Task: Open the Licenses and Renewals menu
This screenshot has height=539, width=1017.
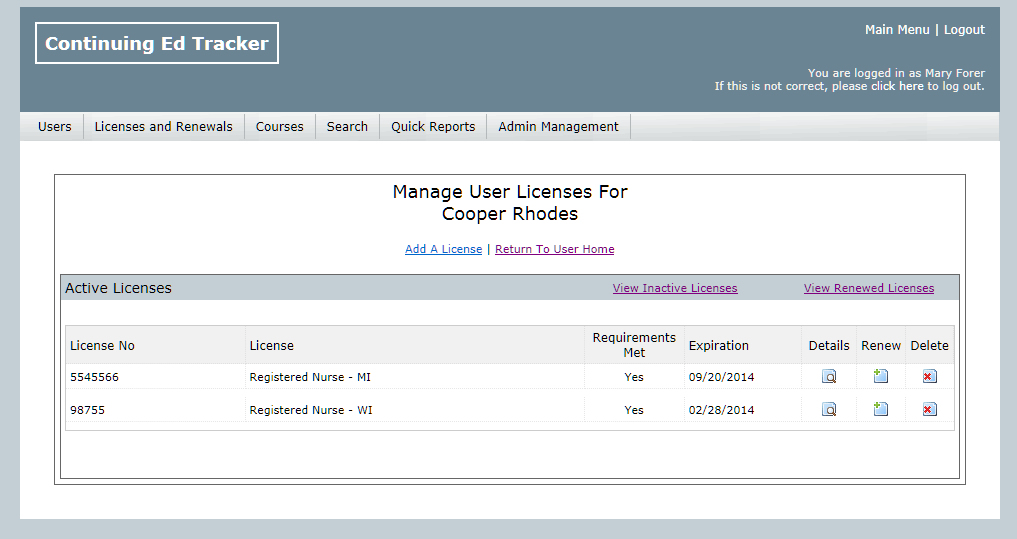Action: coord(163,127)
